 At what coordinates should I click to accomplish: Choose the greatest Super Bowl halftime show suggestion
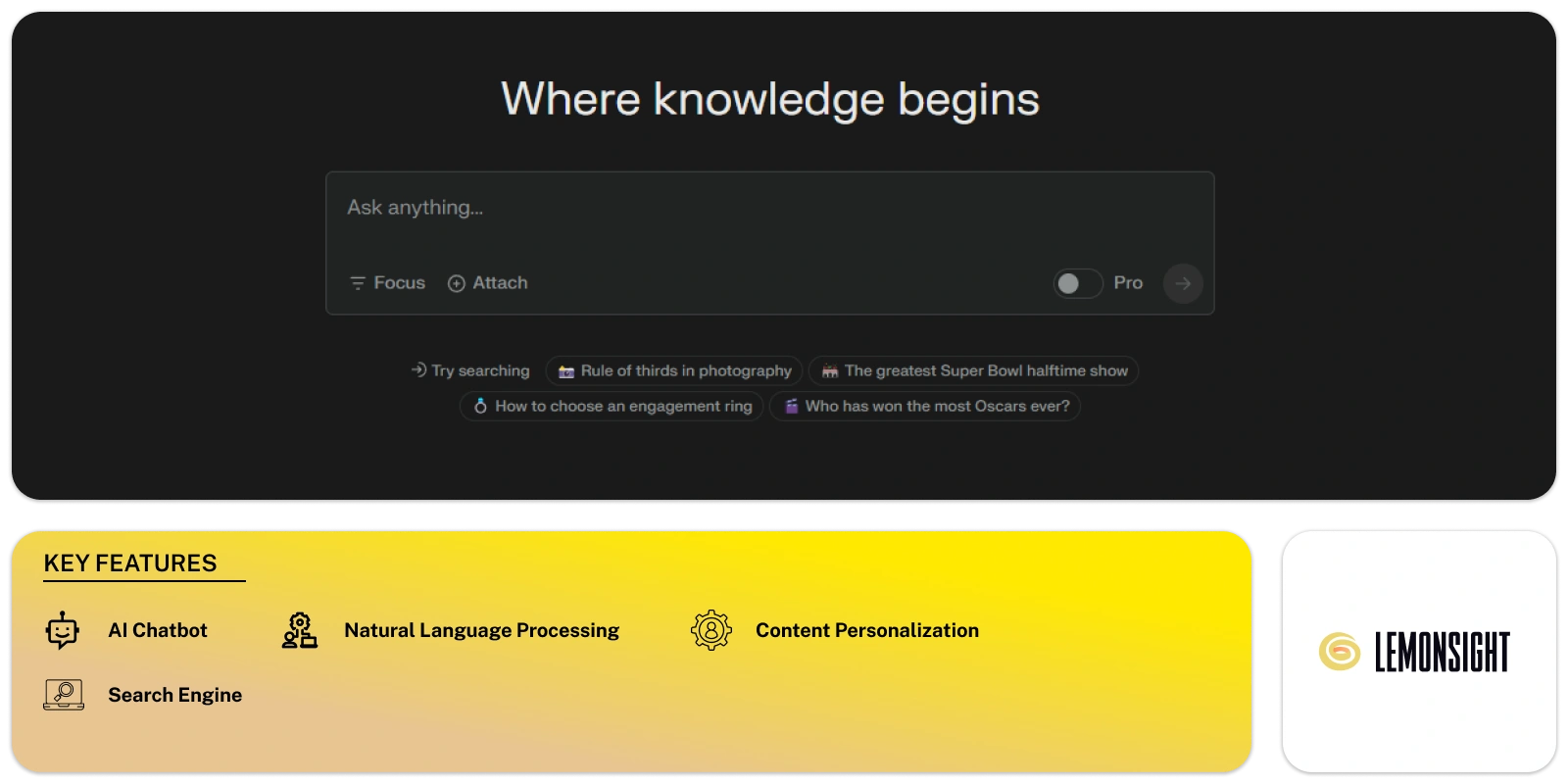pyautogui.click(x=973, y=370)
